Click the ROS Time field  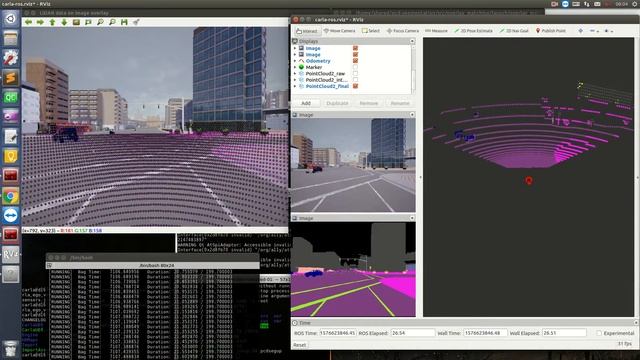[x=338, y=333]
